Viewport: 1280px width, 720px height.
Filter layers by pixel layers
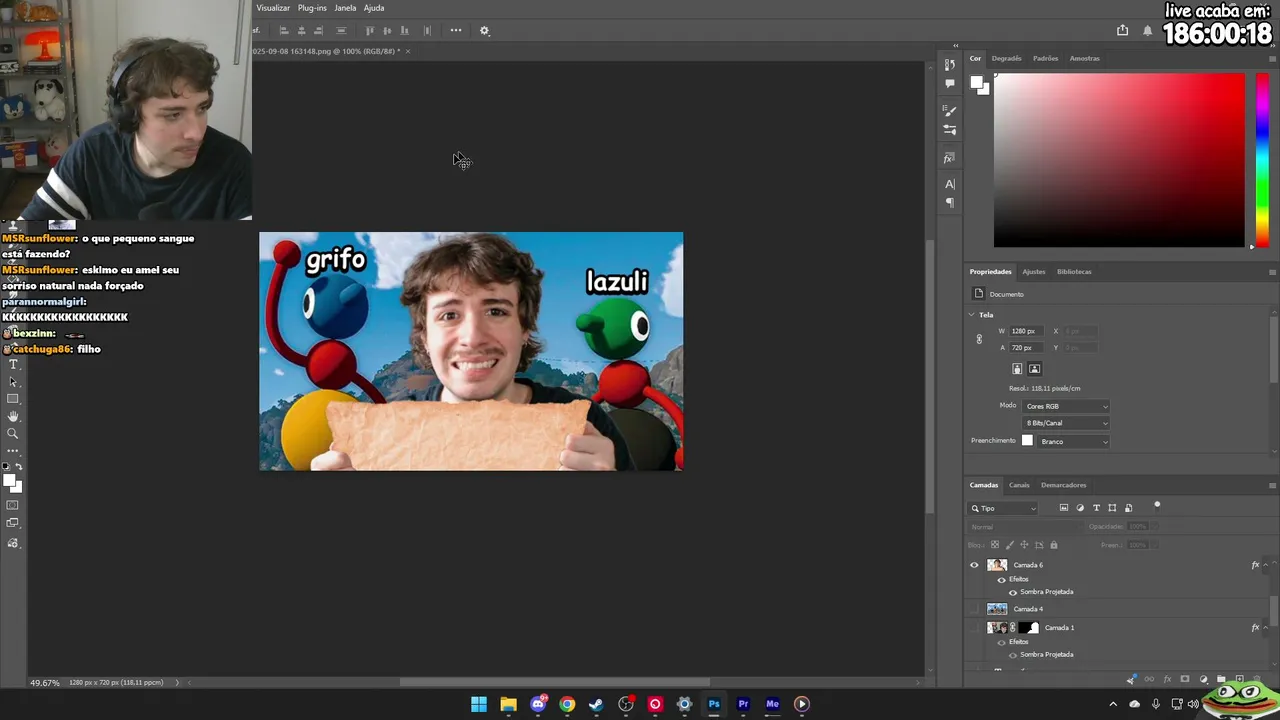pos(1064,508)
